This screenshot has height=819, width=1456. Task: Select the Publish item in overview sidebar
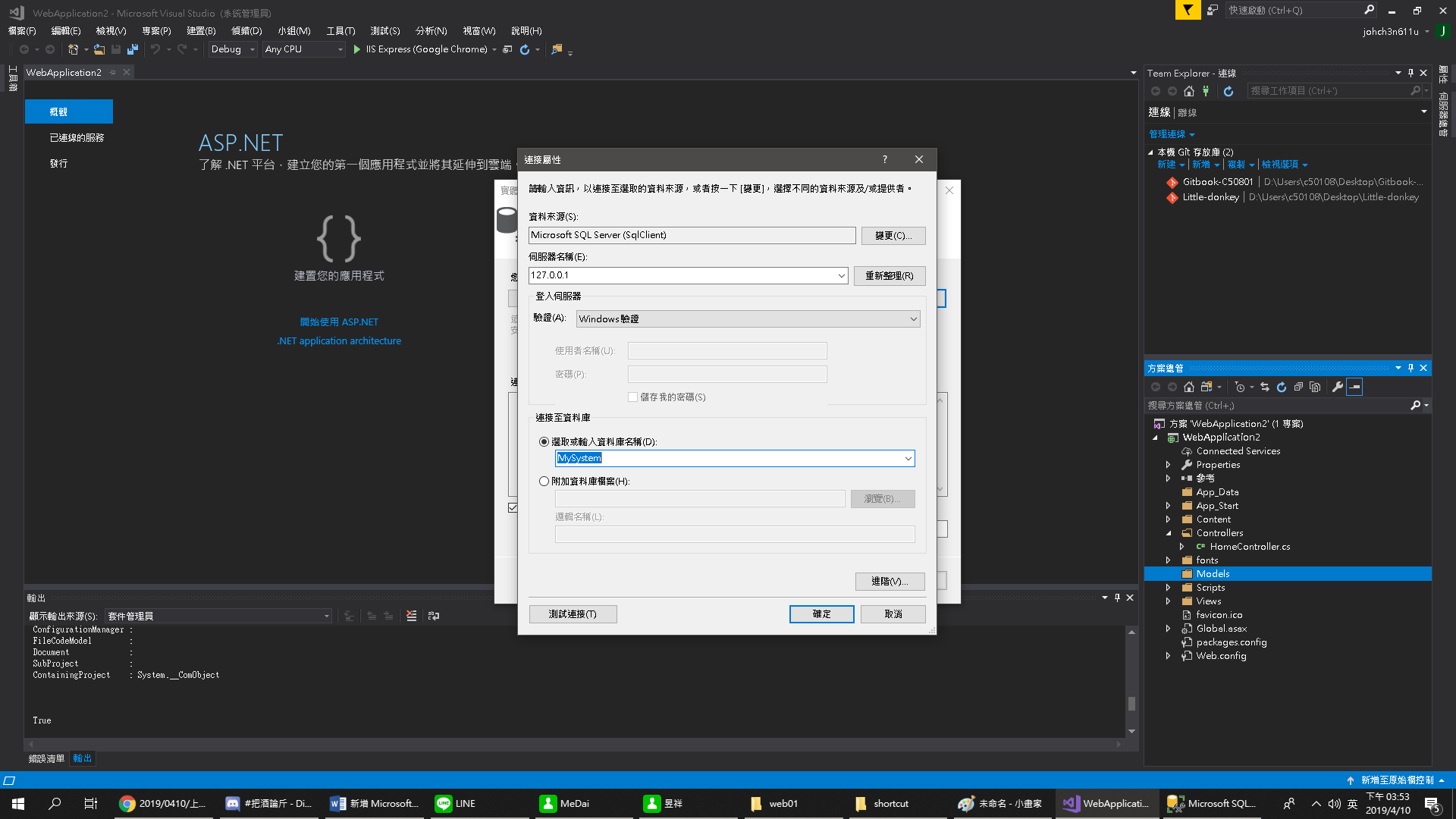[x=59, y=164]
